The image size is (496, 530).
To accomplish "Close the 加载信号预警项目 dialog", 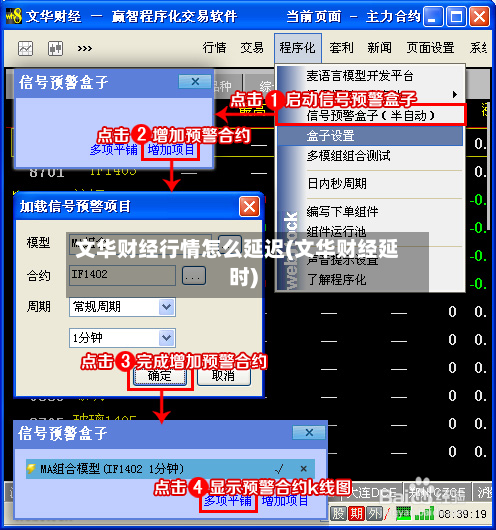I will click(250, 207).
